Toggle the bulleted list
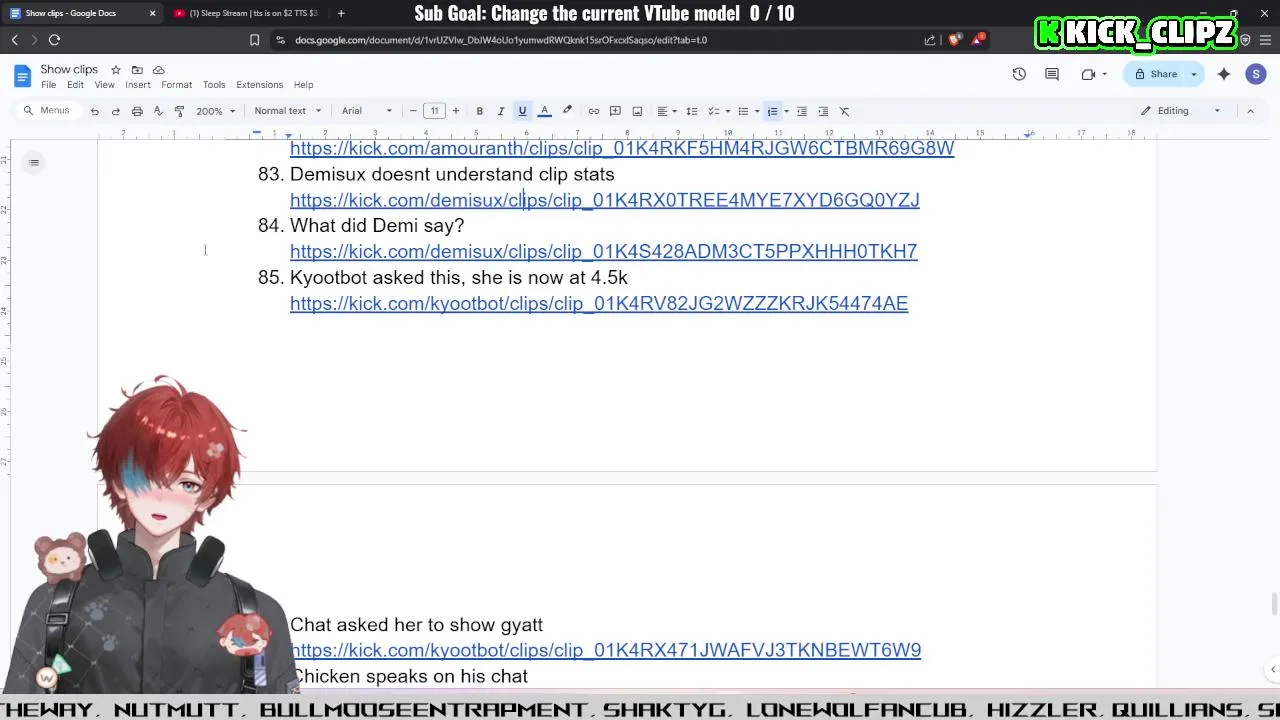Image resolution: width=1280 pixels, height=720 pixels. 743,111
